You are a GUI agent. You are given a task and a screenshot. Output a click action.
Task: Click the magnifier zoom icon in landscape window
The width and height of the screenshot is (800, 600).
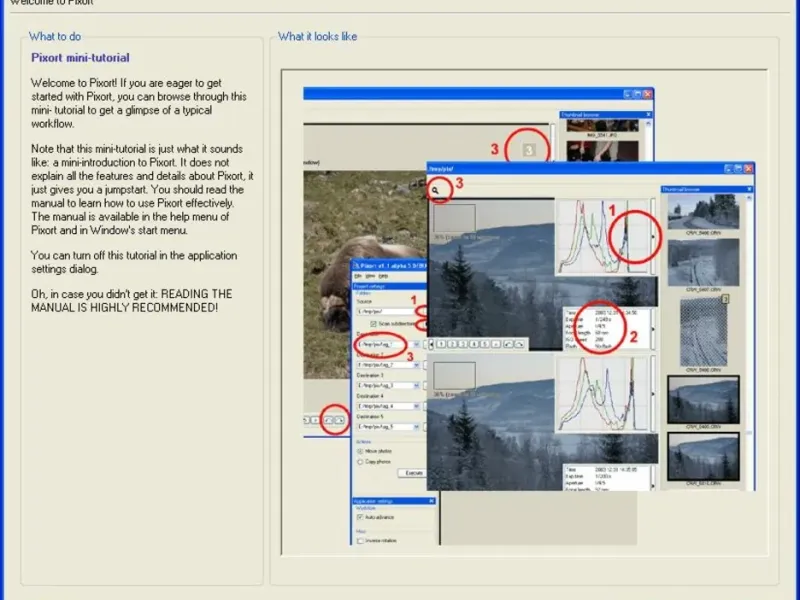tap(435, 190)
